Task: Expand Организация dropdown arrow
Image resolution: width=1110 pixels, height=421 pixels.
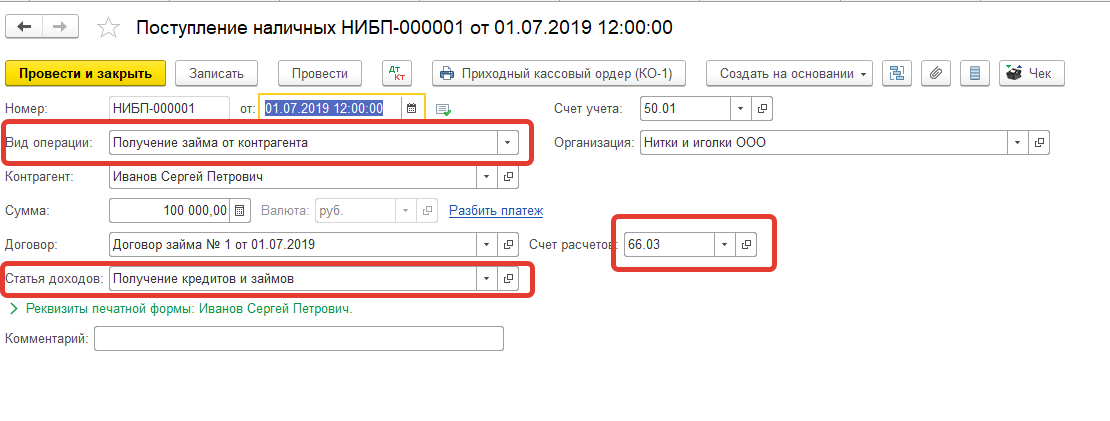Action: pyautogui.click(x=1018, y=142)
